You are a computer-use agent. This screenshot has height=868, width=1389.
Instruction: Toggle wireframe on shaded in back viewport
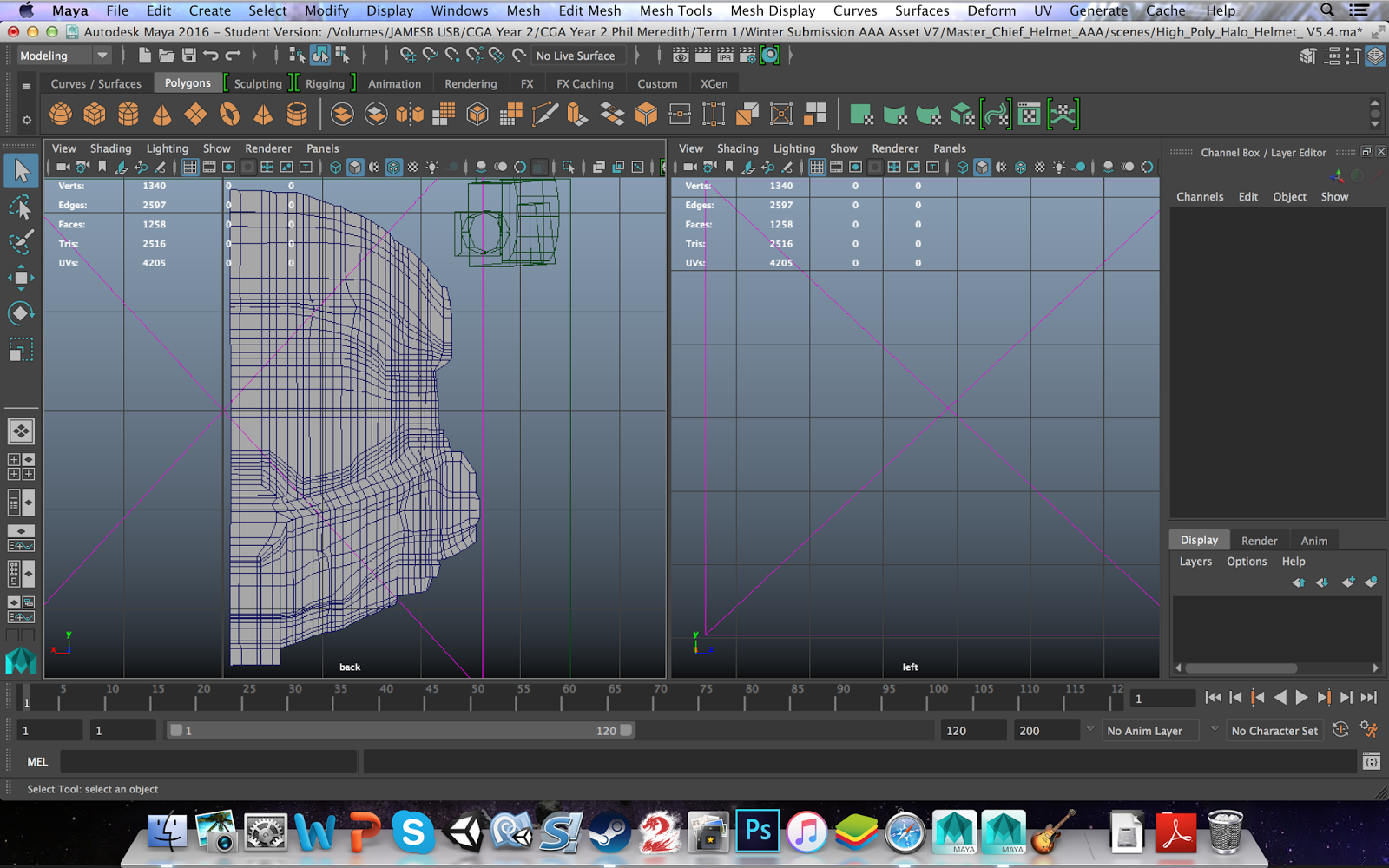393,168
